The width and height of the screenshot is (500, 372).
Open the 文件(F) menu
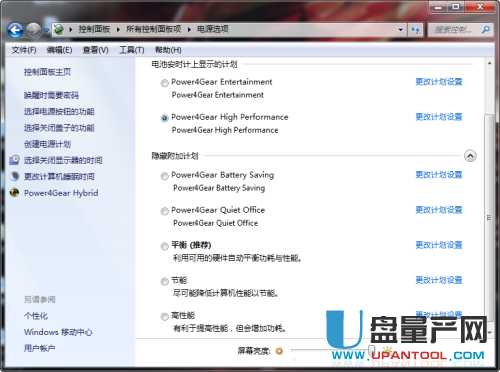[24, 50]
